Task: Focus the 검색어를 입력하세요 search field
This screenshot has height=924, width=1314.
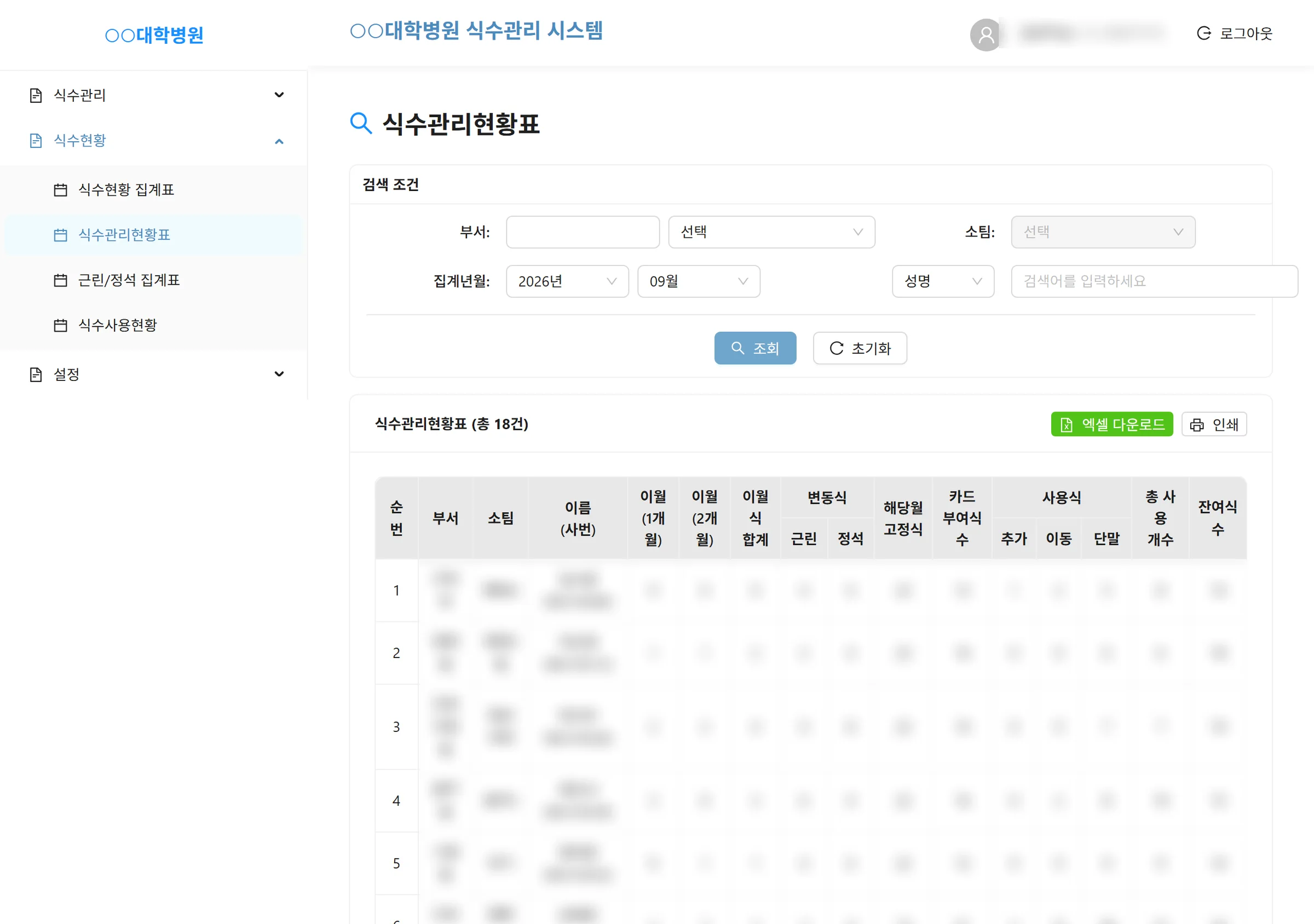Action: coord(1154,281)
